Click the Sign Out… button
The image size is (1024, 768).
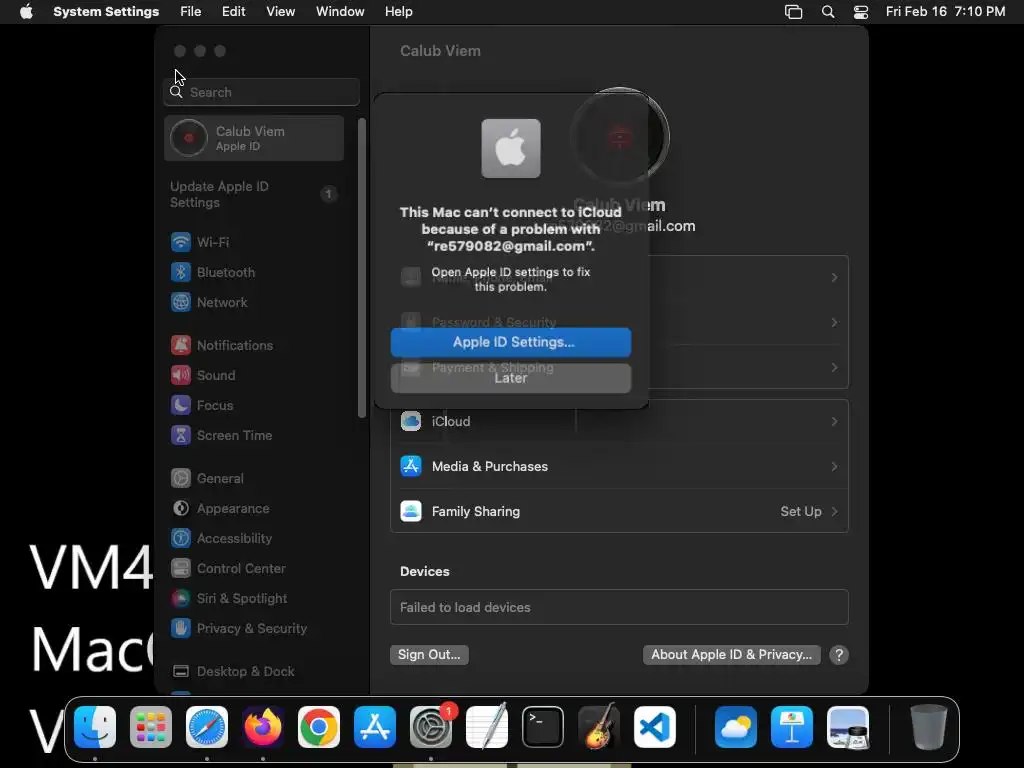(429, 654)
